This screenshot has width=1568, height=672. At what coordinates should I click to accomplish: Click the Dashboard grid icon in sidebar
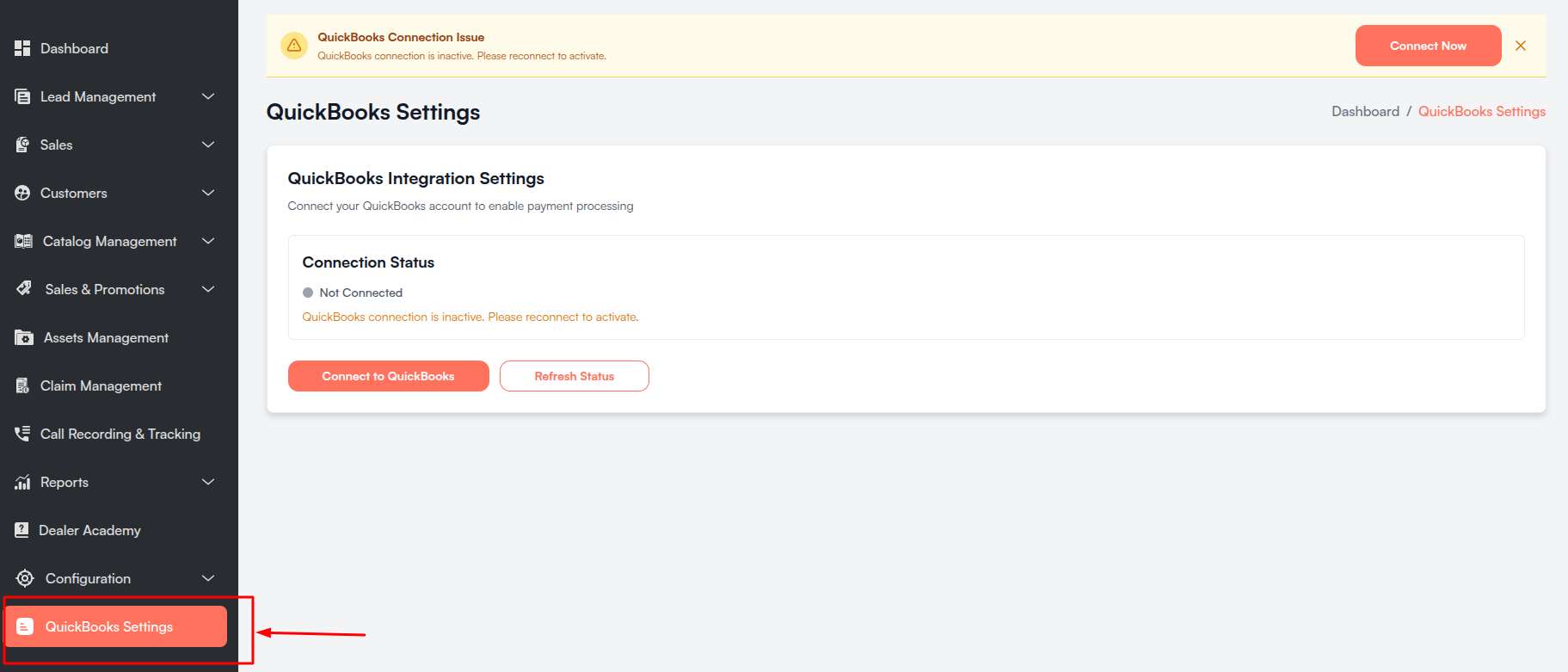tap(22, 48)
